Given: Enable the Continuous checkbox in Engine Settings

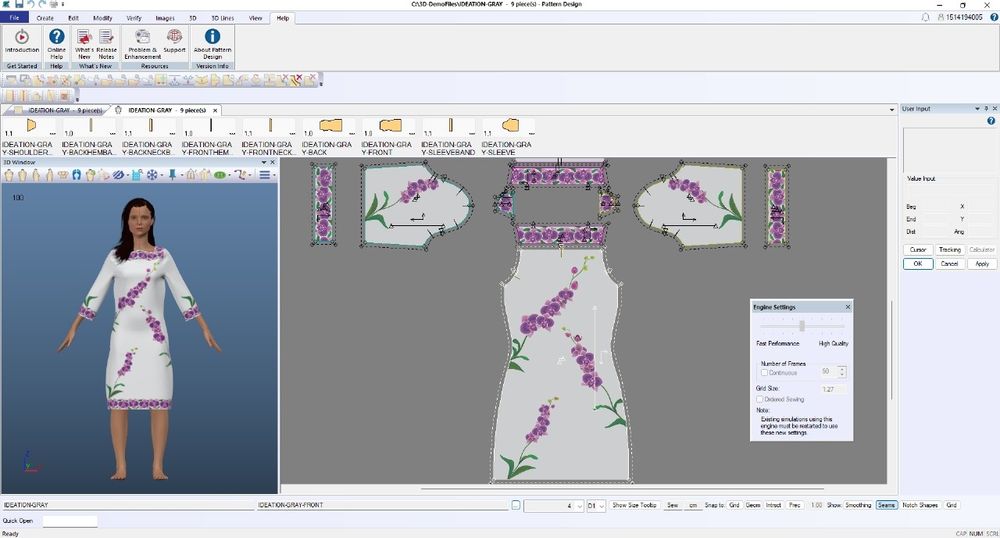Looking at the screenshot, I should pyautogui.click(x=765, y=372).
